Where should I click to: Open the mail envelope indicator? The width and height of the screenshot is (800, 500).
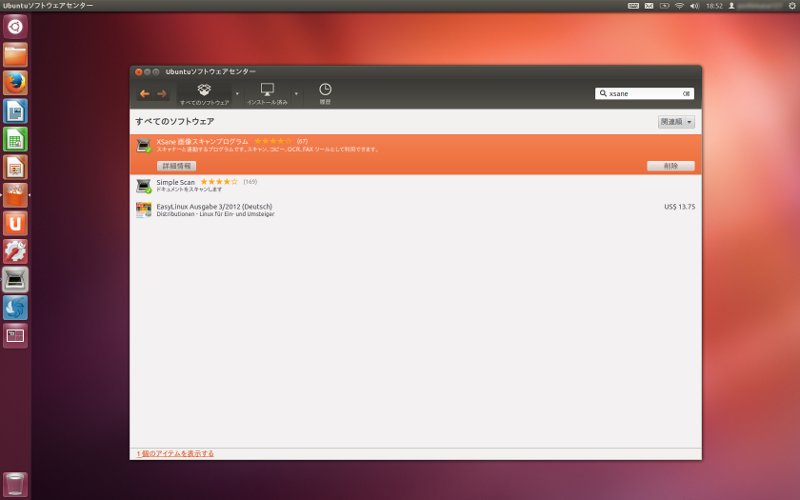(x=649, y=6)
